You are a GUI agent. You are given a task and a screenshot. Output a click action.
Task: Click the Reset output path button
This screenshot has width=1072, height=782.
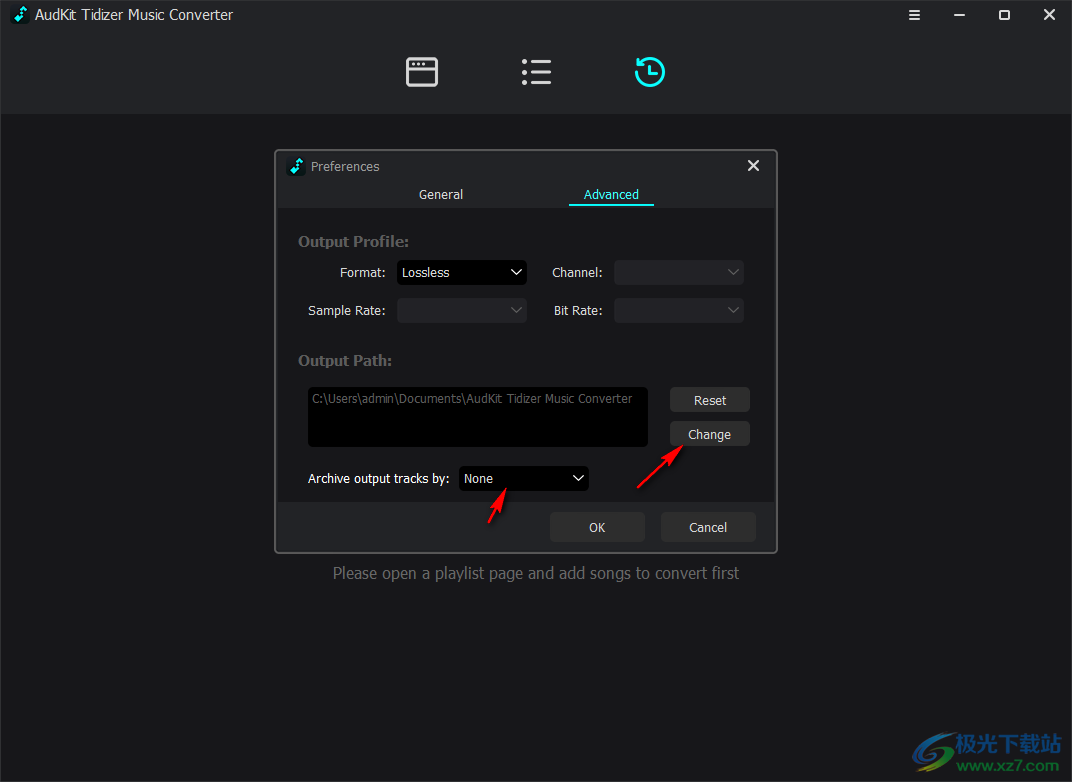710,401
